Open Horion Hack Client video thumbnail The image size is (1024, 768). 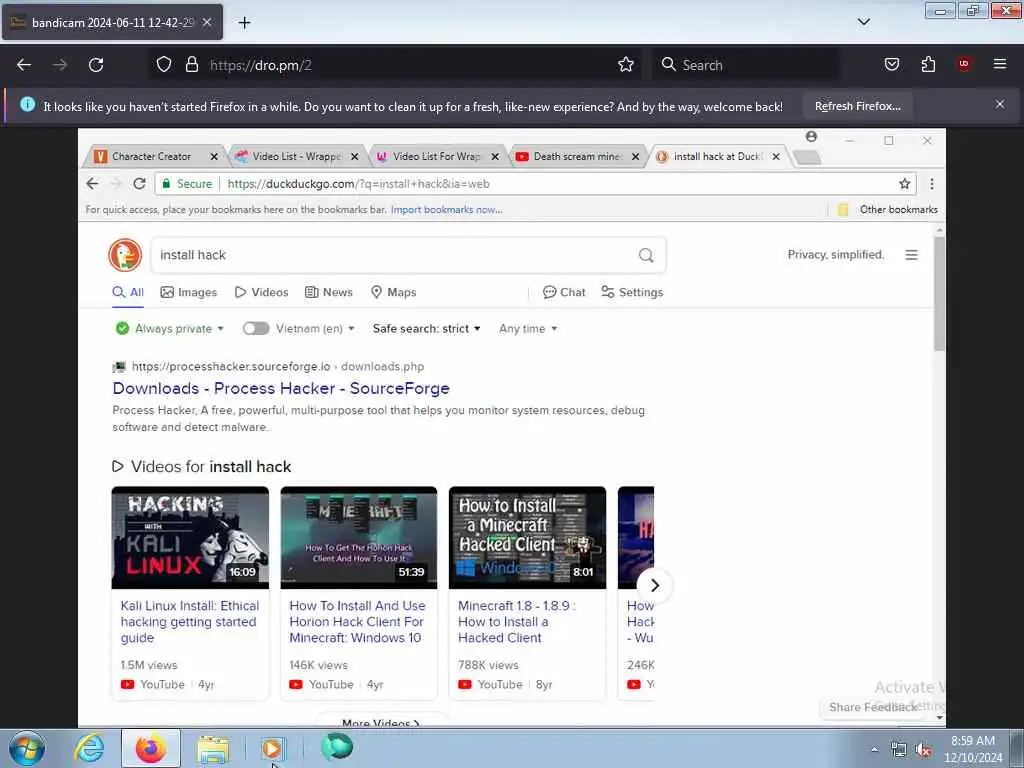359,537
